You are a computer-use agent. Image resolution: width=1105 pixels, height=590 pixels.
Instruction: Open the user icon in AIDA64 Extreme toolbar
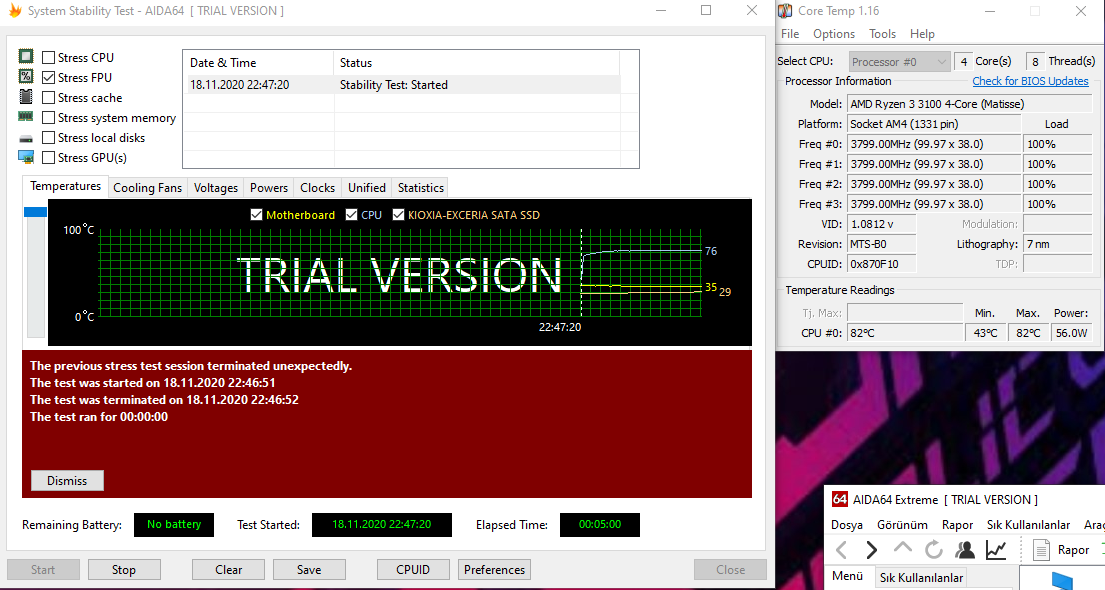[x=965, y=550]
